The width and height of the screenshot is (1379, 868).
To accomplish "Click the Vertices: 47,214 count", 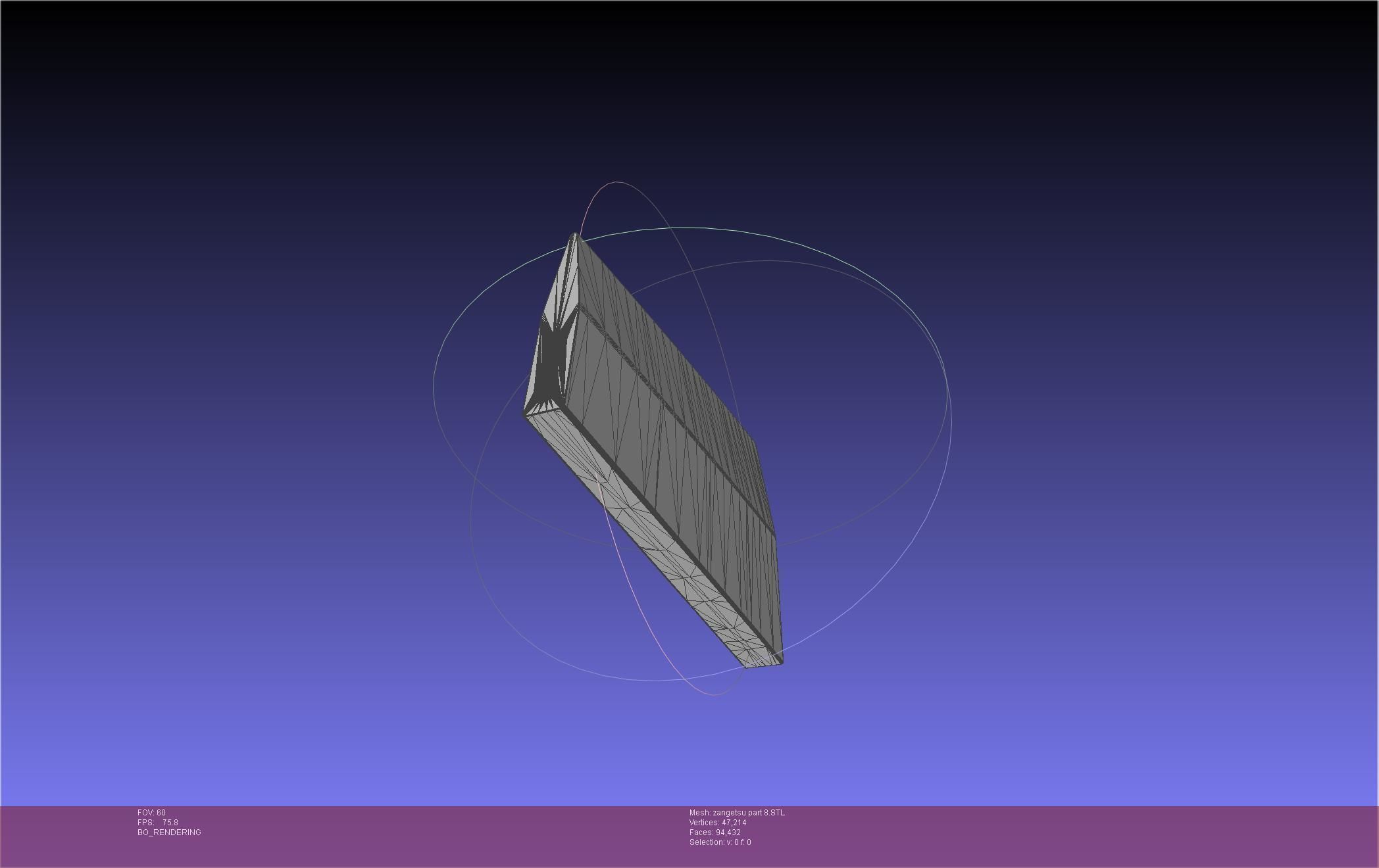I will (x=718, y=823).
